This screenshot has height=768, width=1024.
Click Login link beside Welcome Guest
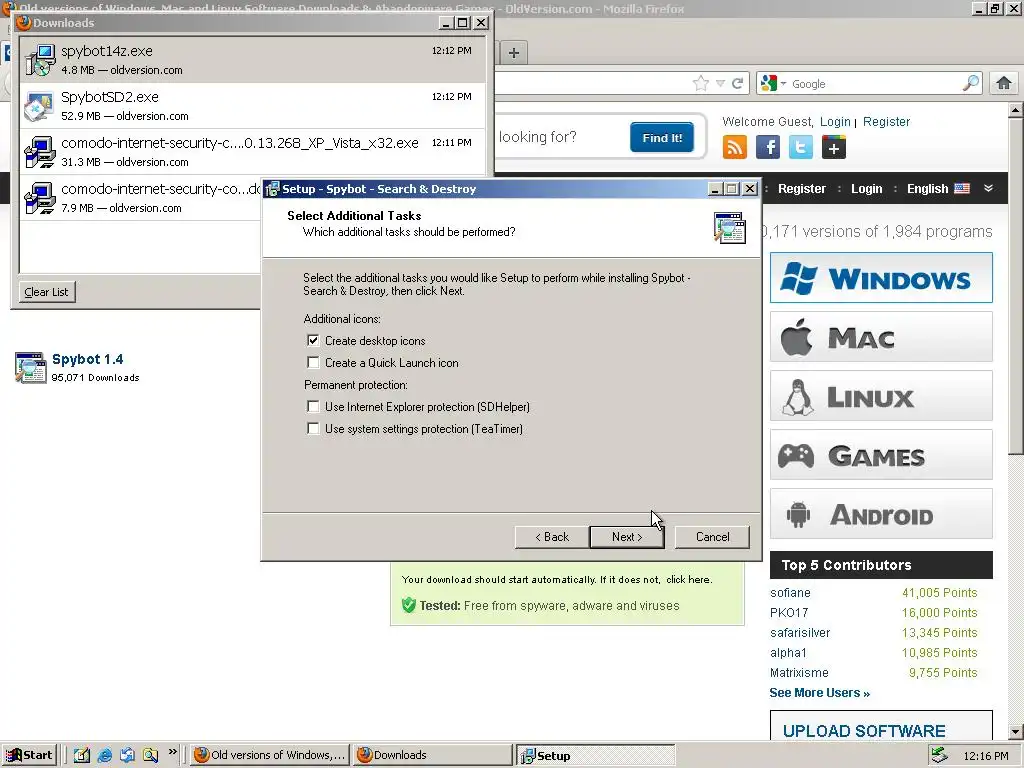click(x=835, y=121)
